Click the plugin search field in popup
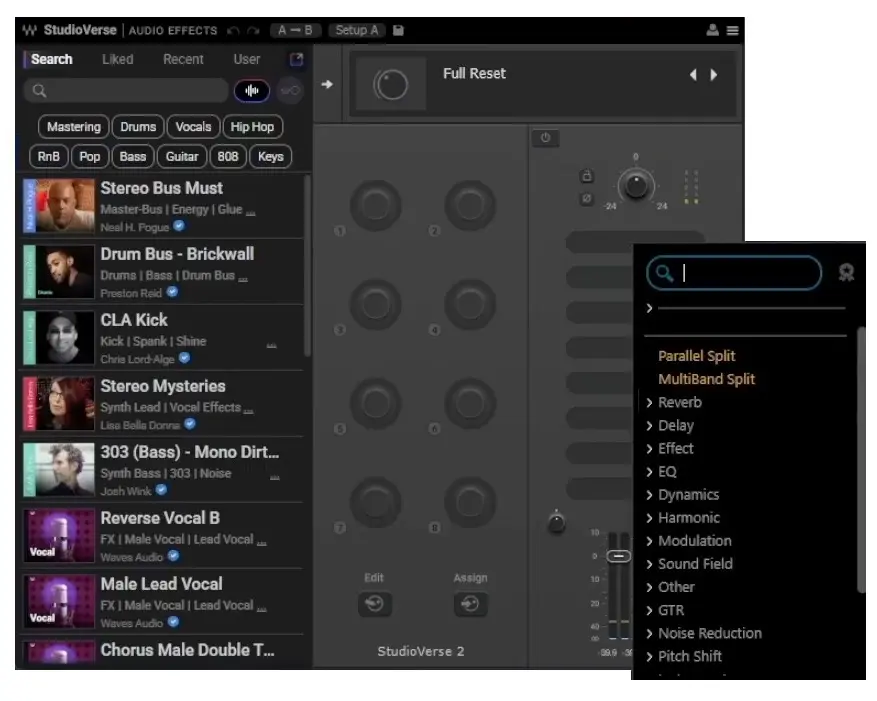This screenshot has width=877, height=701. [x=734, y=273]
